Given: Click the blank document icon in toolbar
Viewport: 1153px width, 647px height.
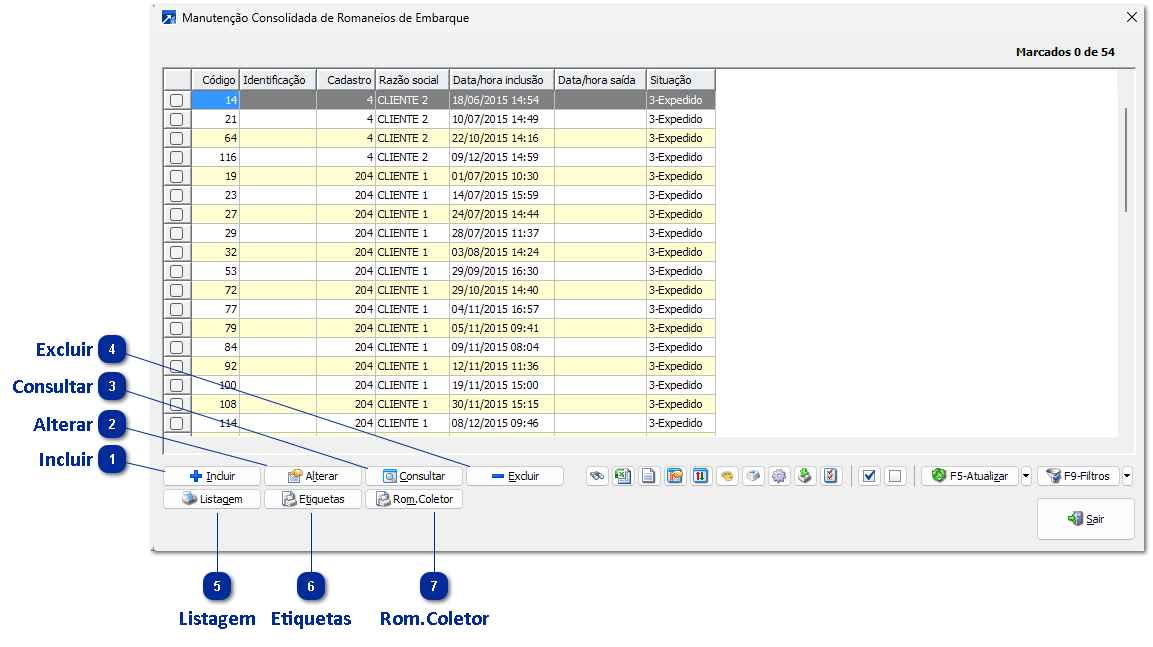Looking at the screenshot, I should [649, 476].
